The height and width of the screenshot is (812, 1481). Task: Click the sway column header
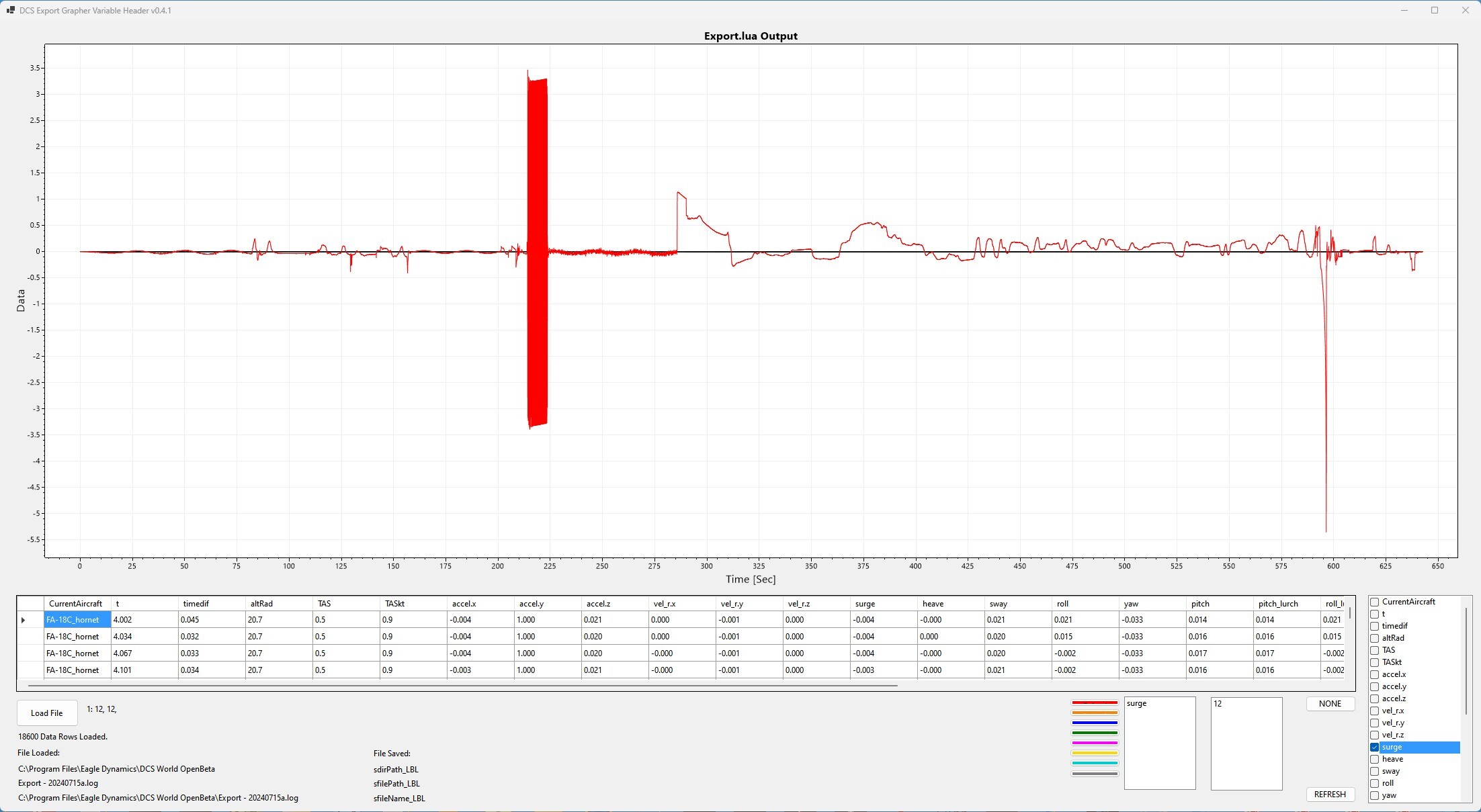tap(1018, 604)
